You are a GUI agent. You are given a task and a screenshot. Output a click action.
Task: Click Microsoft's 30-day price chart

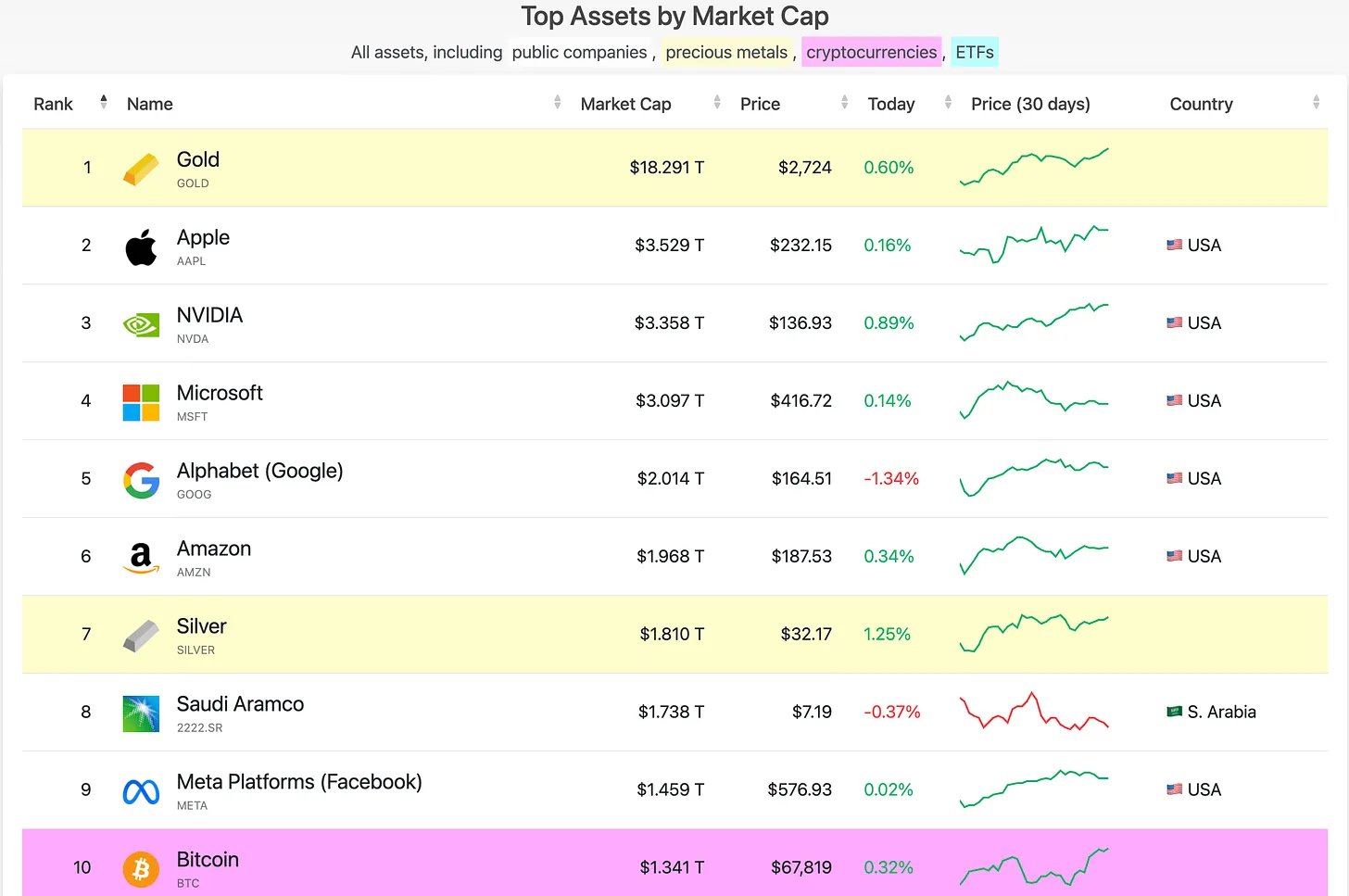1034,400
